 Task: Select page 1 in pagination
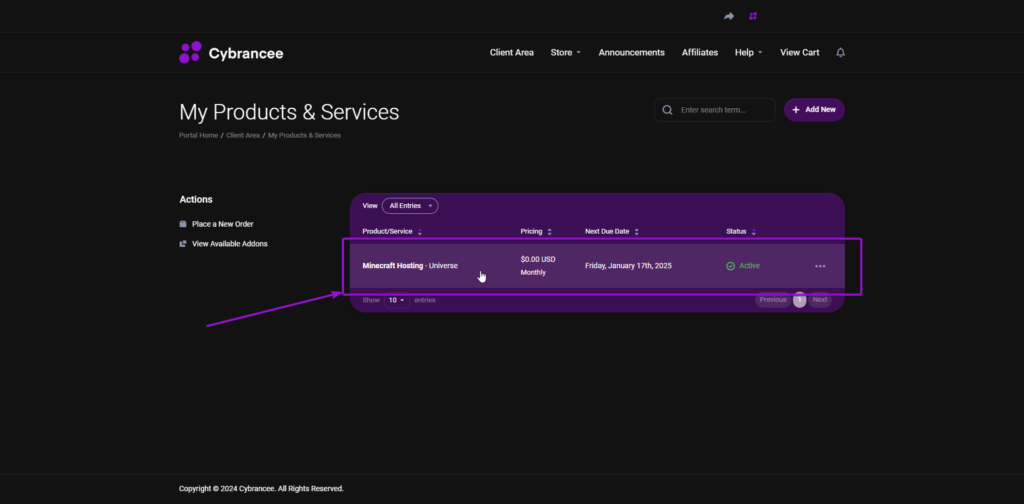(799, 300)
